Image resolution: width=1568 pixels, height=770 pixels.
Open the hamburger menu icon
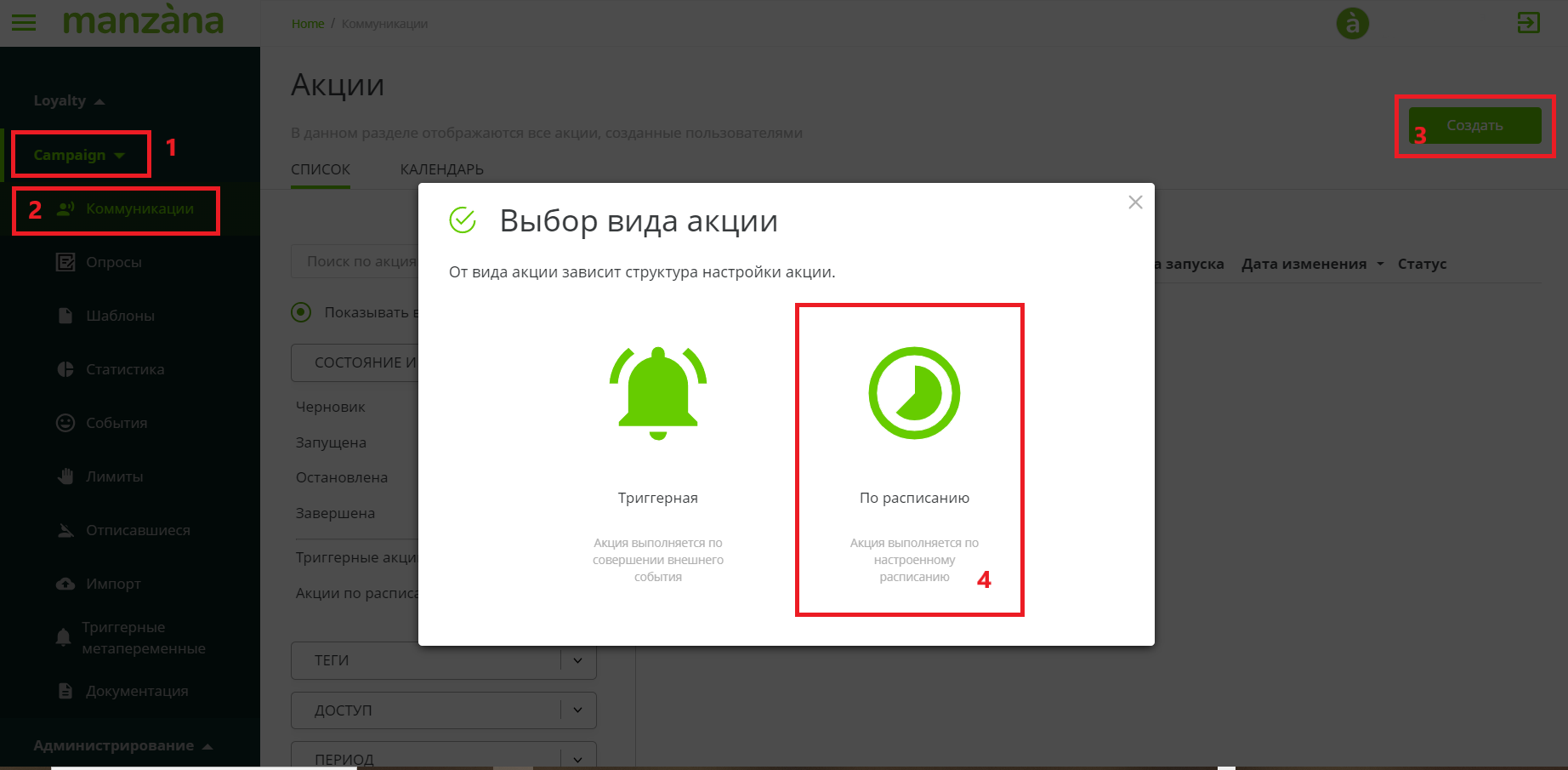click(x=24, y=22)
